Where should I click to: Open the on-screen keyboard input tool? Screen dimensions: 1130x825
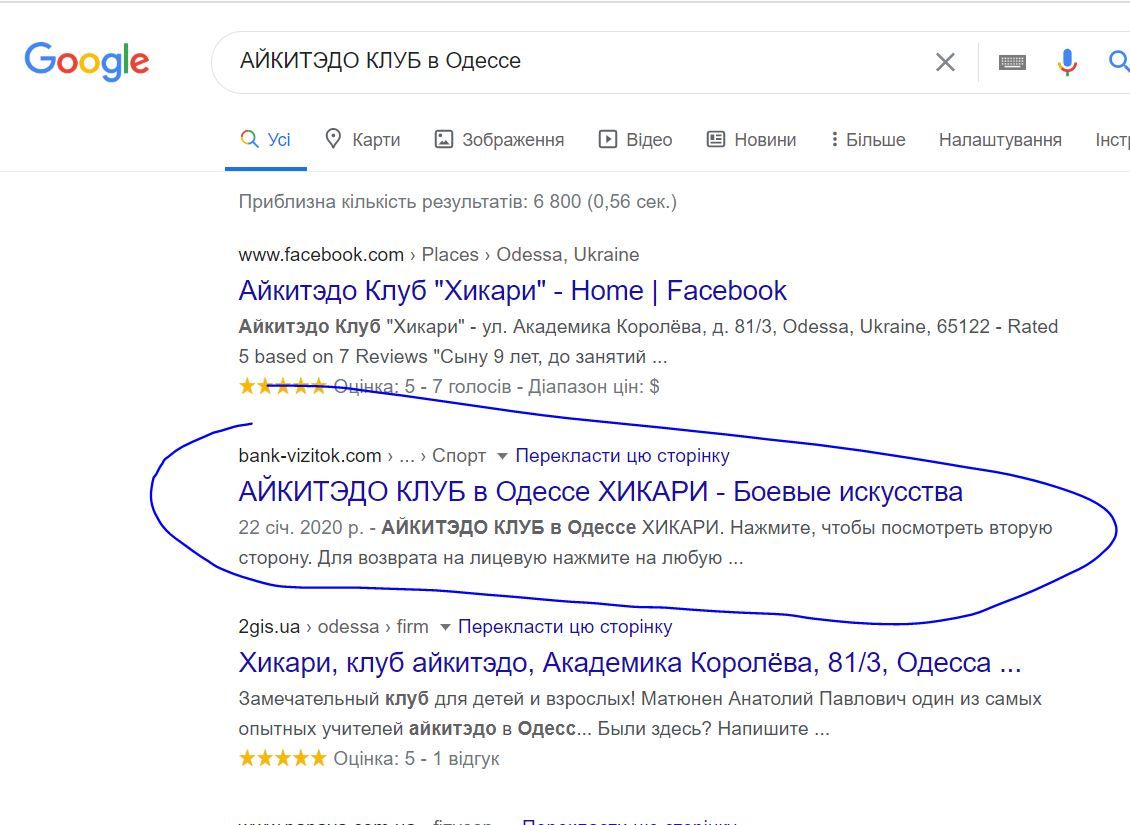tap(1012, 62)
